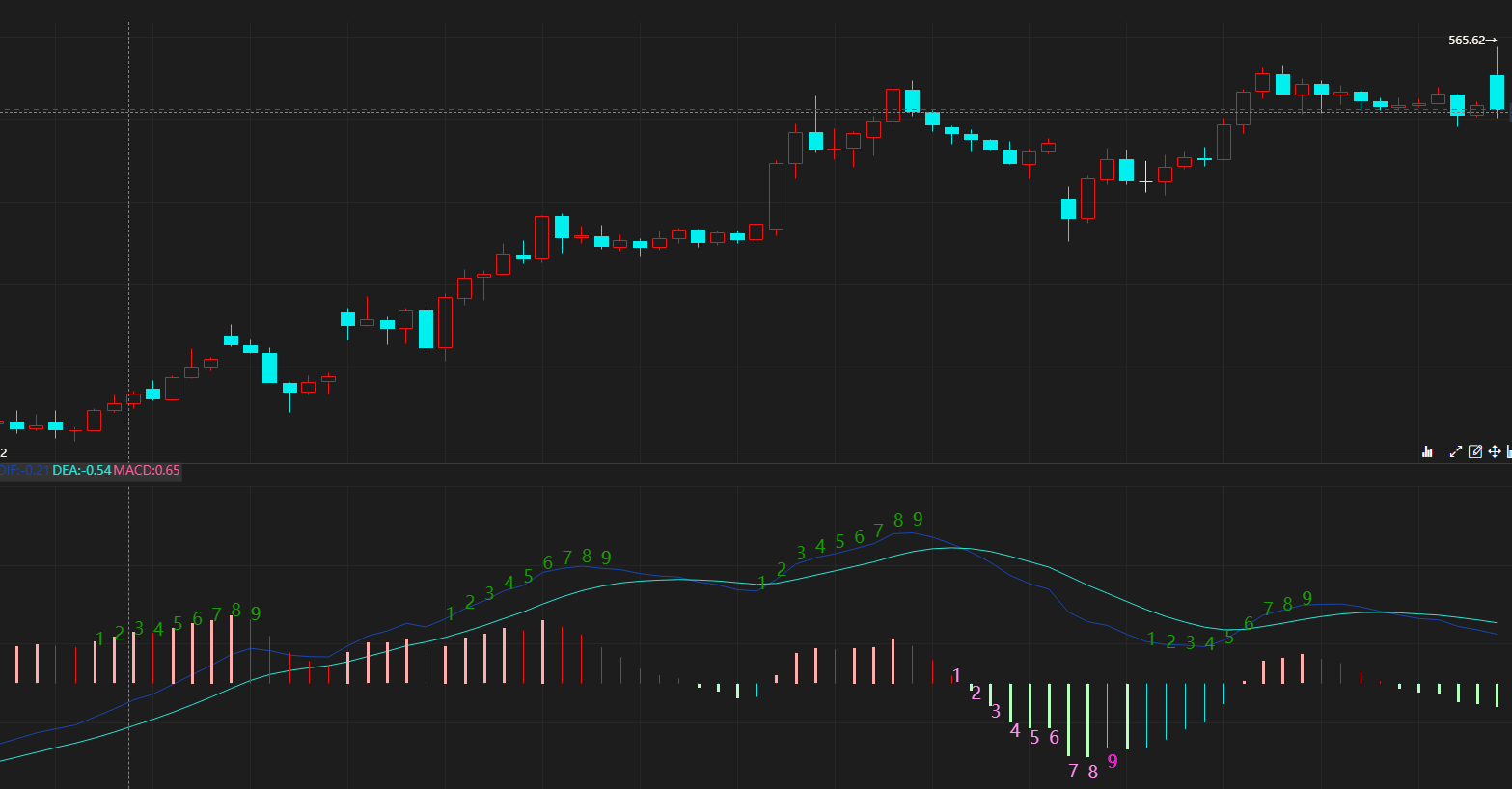
Task: Click the DIF:-0.21 indicator label
Action: tap(25, 470)
